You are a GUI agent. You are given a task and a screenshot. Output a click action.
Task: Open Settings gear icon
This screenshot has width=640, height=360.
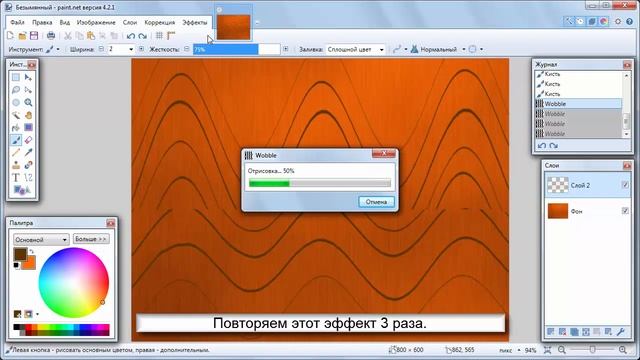click(x=618, y=21)
